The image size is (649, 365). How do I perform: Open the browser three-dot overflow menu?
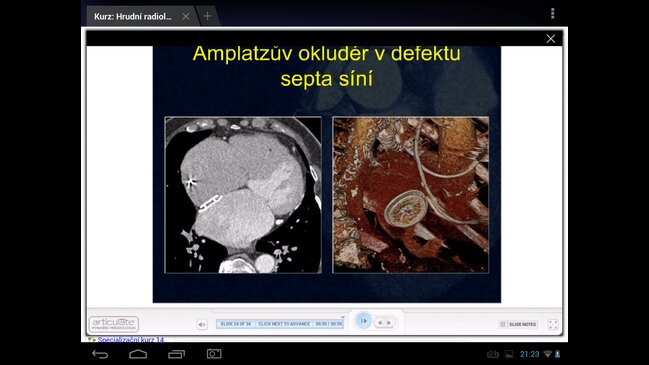[552, 14]
